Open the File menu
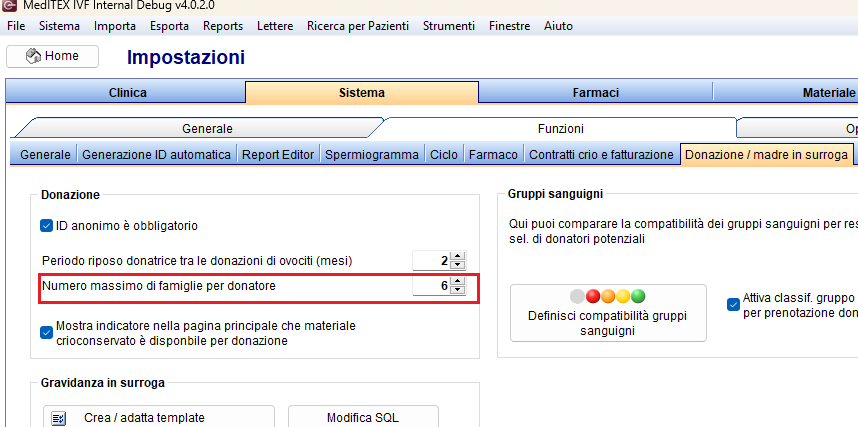This screenshot has width=858, height=427. [x=16, y=26]
